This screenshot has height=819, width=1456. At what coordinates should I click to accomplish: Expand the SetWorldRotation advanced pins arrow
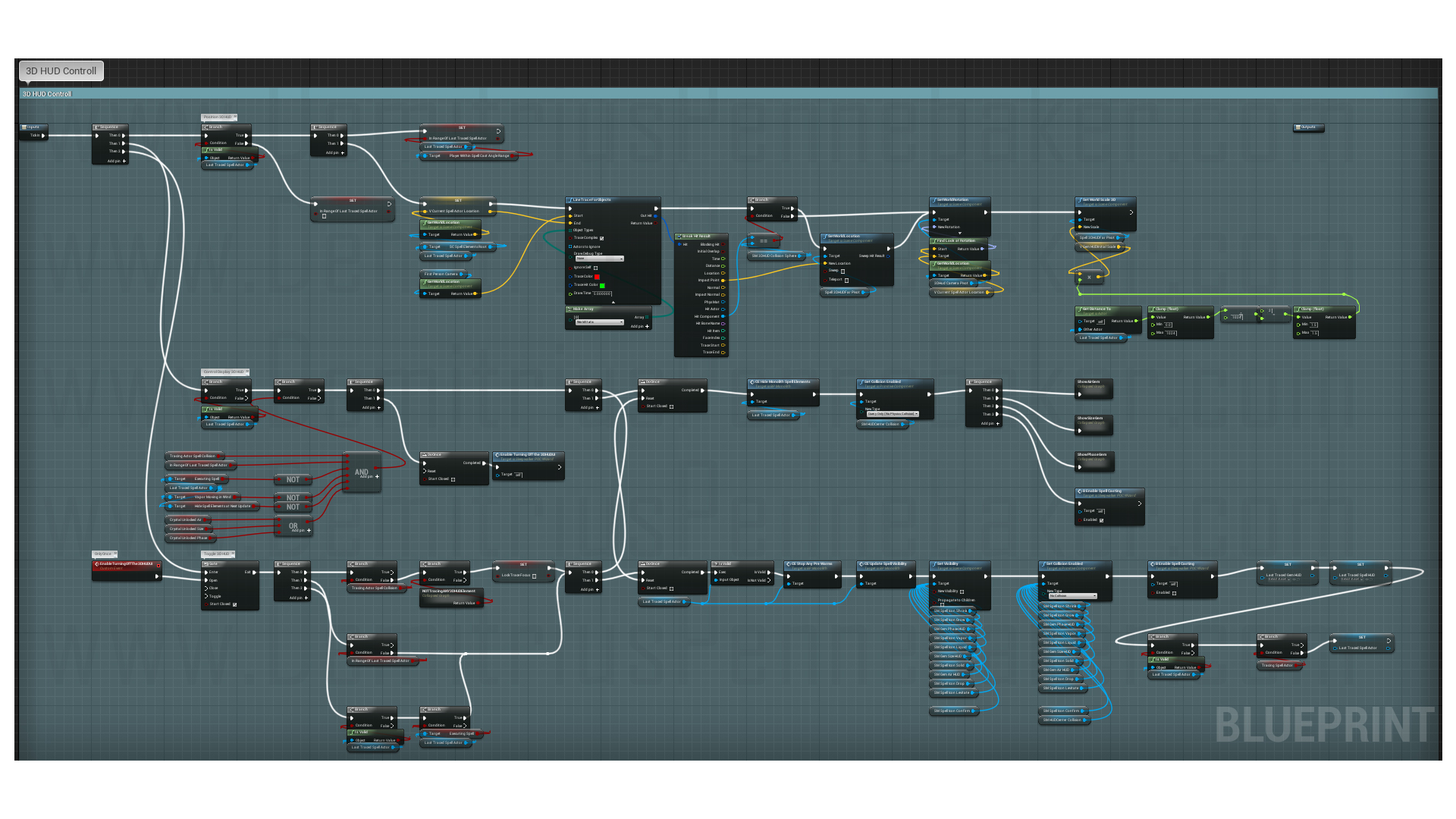point(960,234)
